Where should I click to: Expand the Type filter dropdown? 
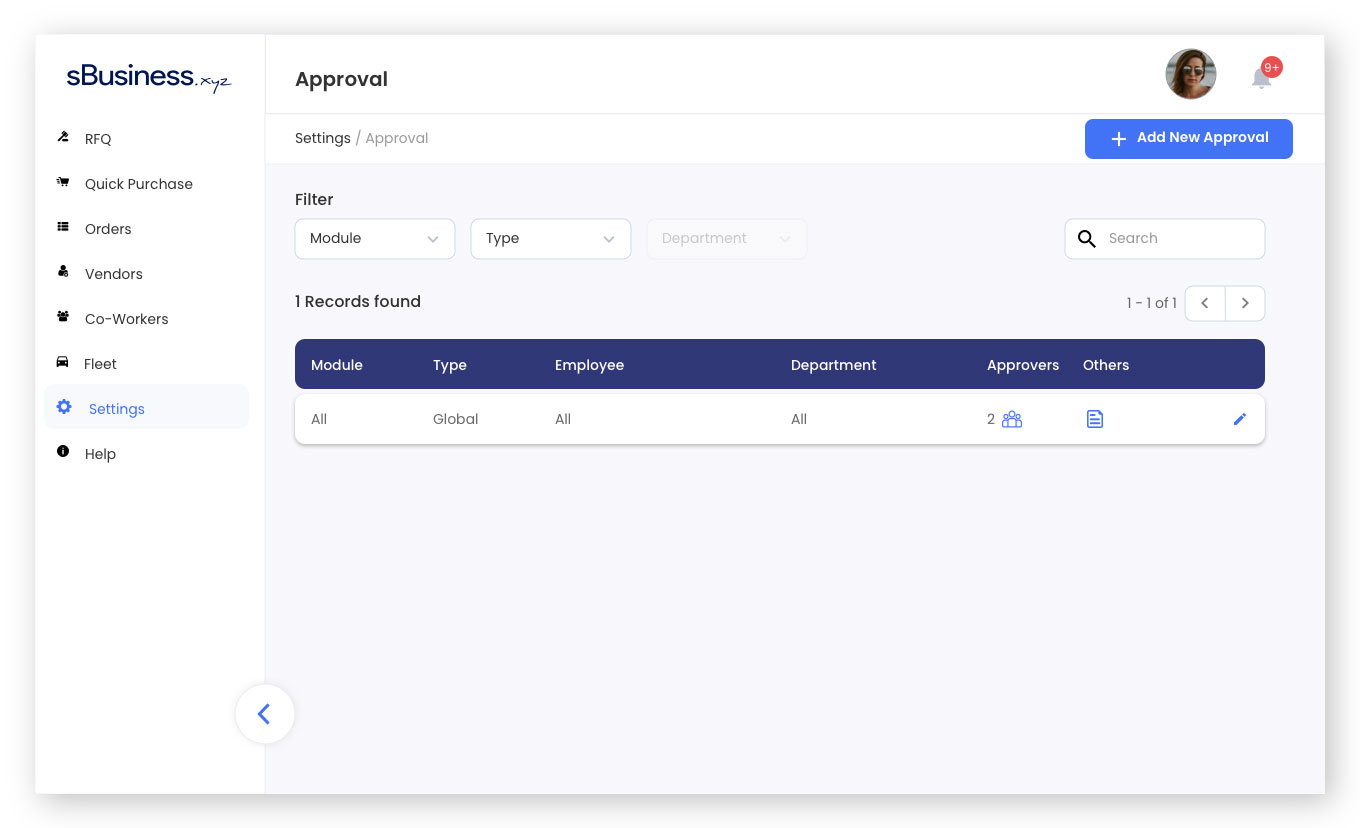pyautogui.click(x=550, y=239)
